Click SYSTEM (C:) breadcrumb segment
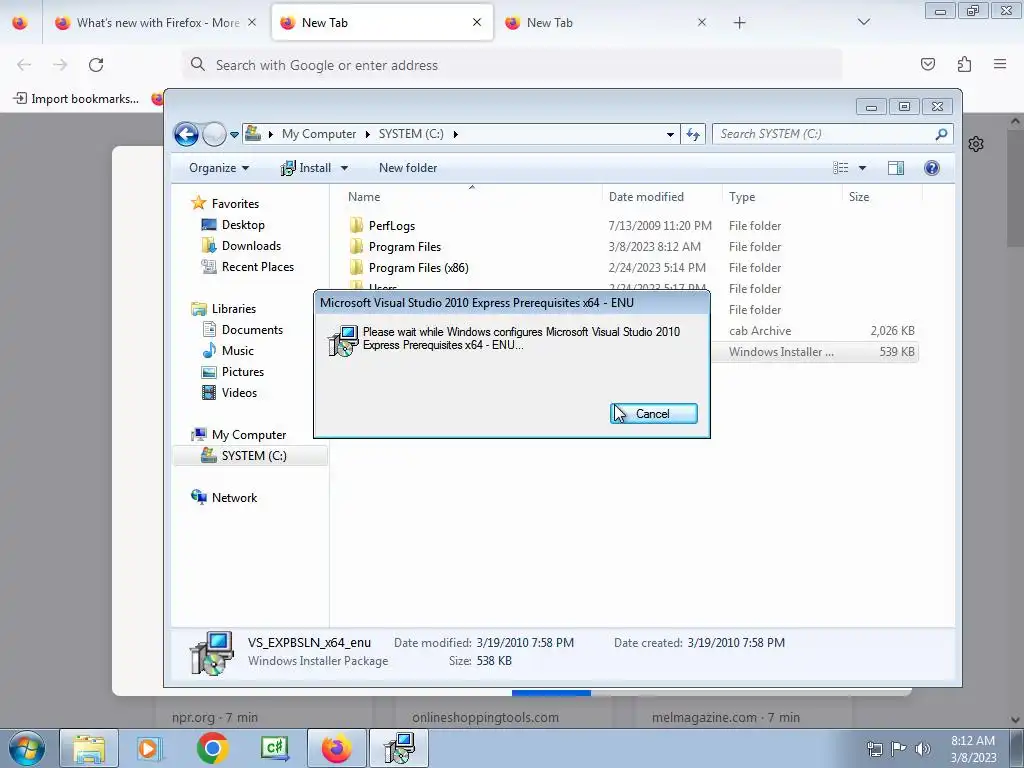The image size is (1024, 768). [x=411, y=134]
